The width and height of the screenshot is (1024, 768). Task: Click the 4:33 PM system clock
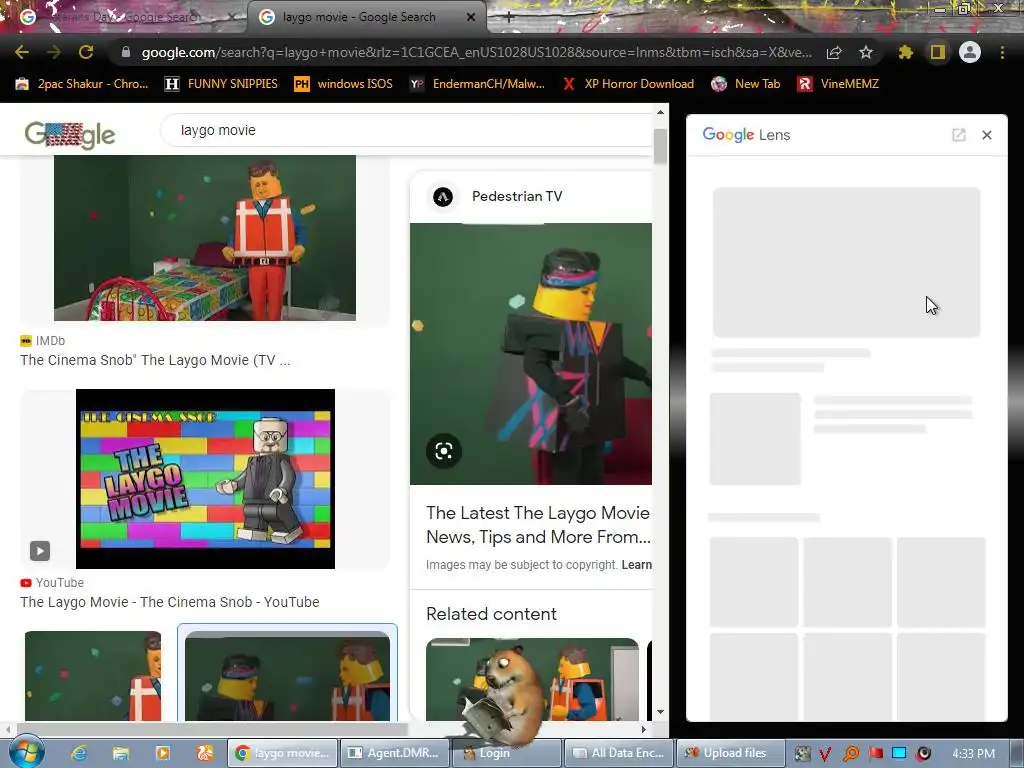[973, 754]
